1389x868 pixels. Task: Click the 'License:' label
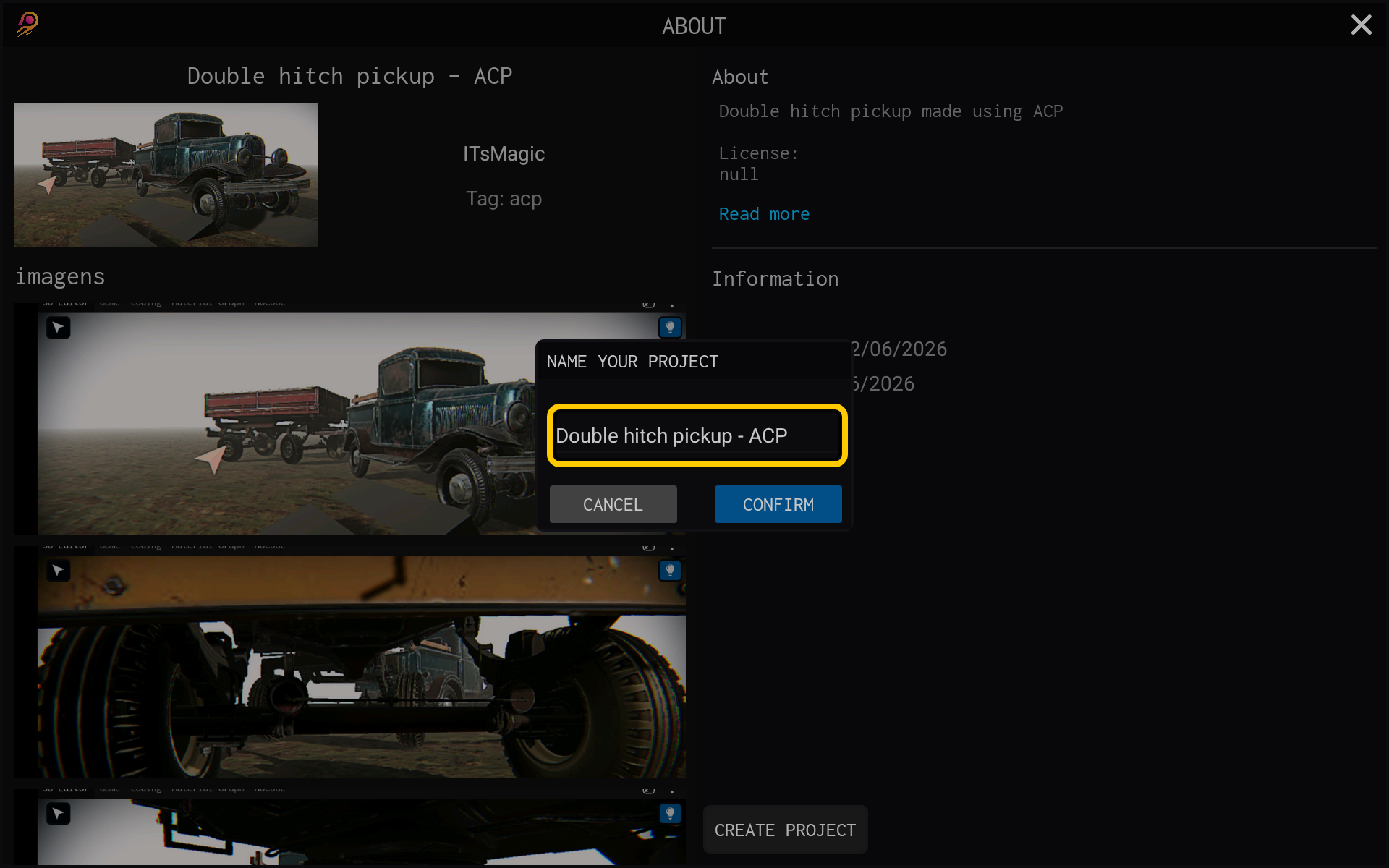pyautogui.click(x=758, y=153)
